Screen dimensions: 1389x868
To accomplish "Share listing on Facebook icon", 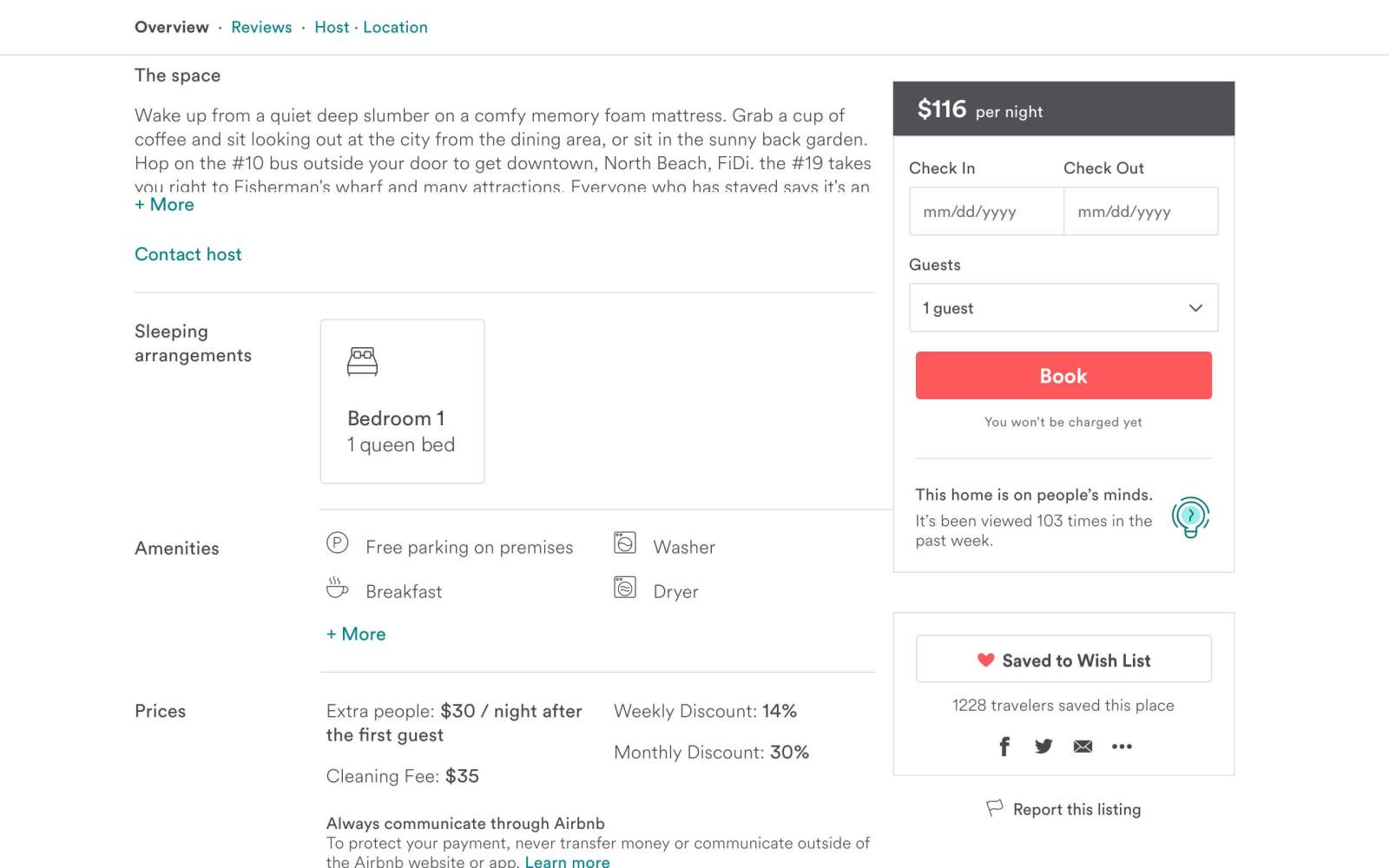I will click(x=1004, y=746).
